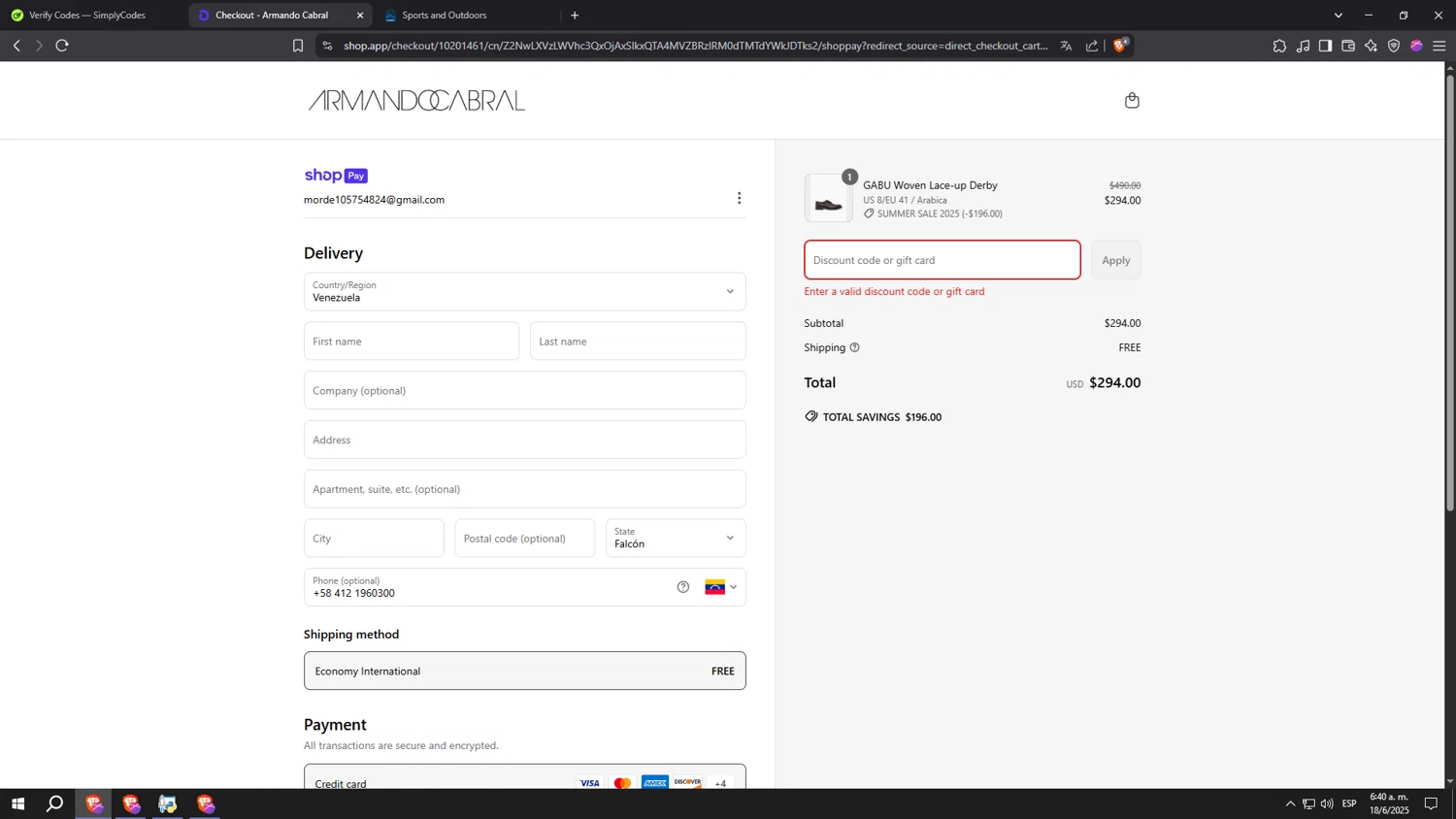Viewport: 1456px width, 819px height.
Task: Click the browser address bar URL
Action: pos(695,46)
